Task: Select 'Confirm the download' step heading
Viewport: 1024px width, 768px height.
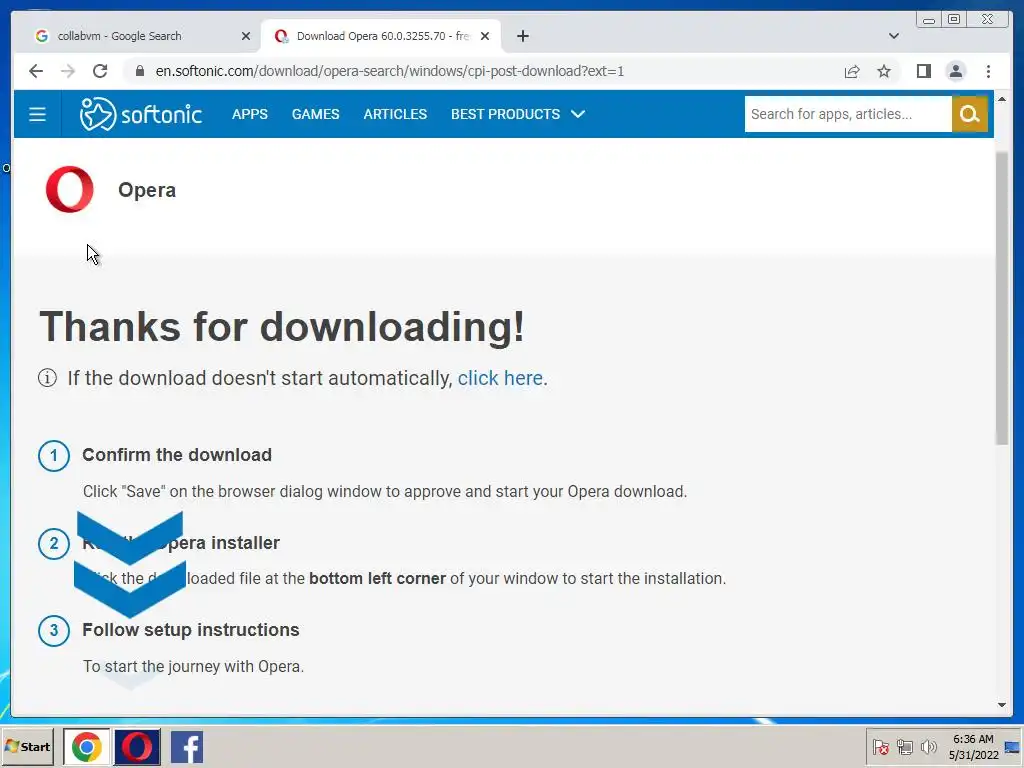Action: [177, 455]
